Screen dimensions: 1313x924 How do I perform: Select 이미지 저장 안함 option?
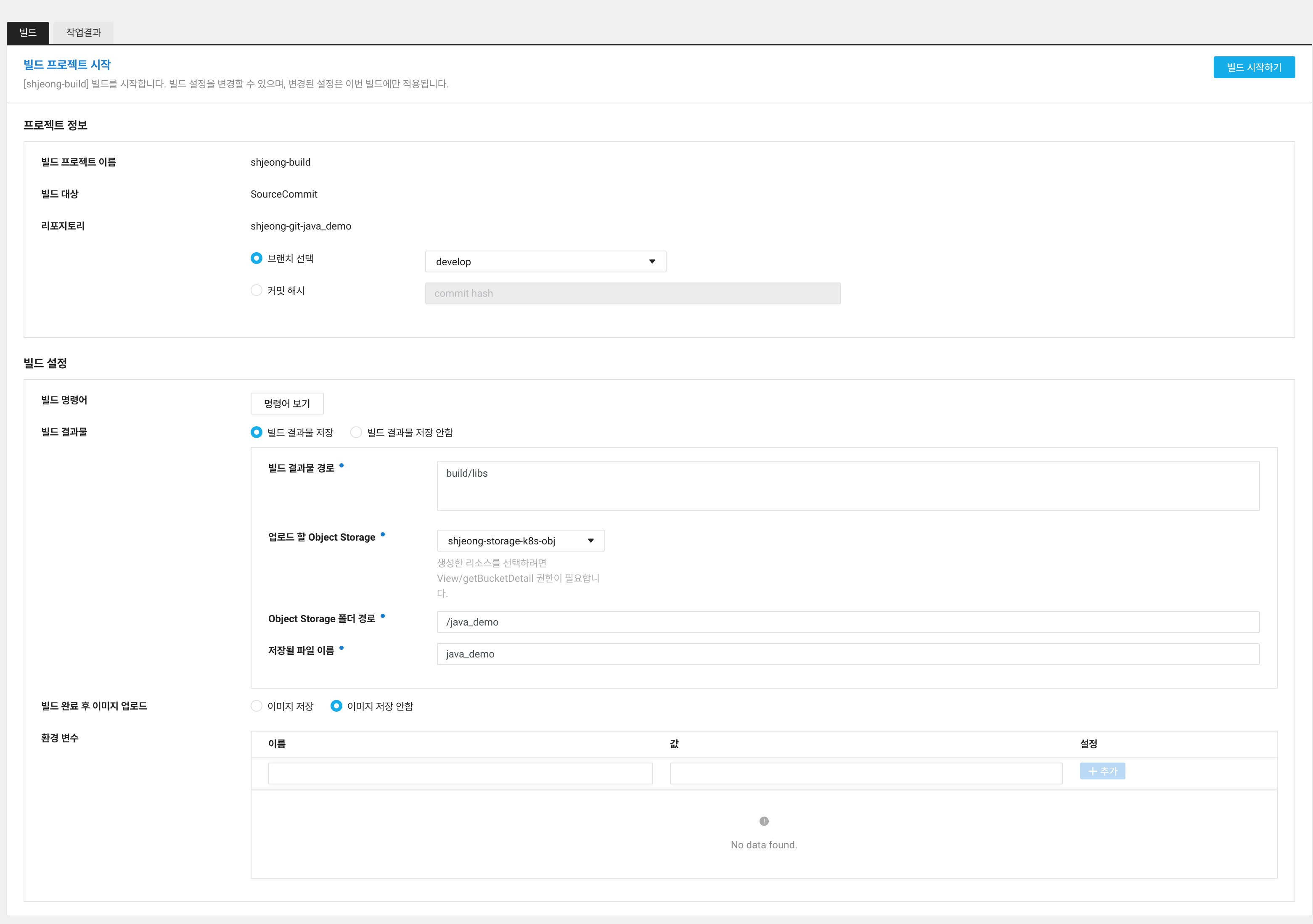[x=336, y=705]
